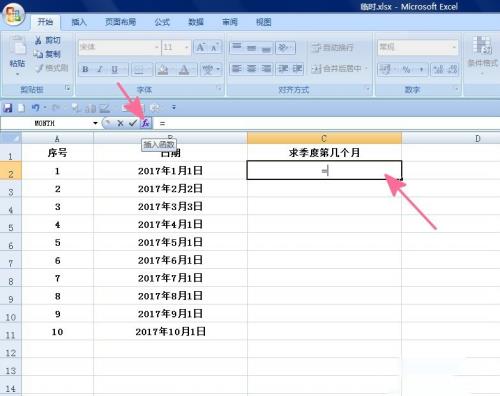This screenshot has height=396, width=500.
Task: Switch to the 插入 (Insert) tab
Action: pos(79,22)
